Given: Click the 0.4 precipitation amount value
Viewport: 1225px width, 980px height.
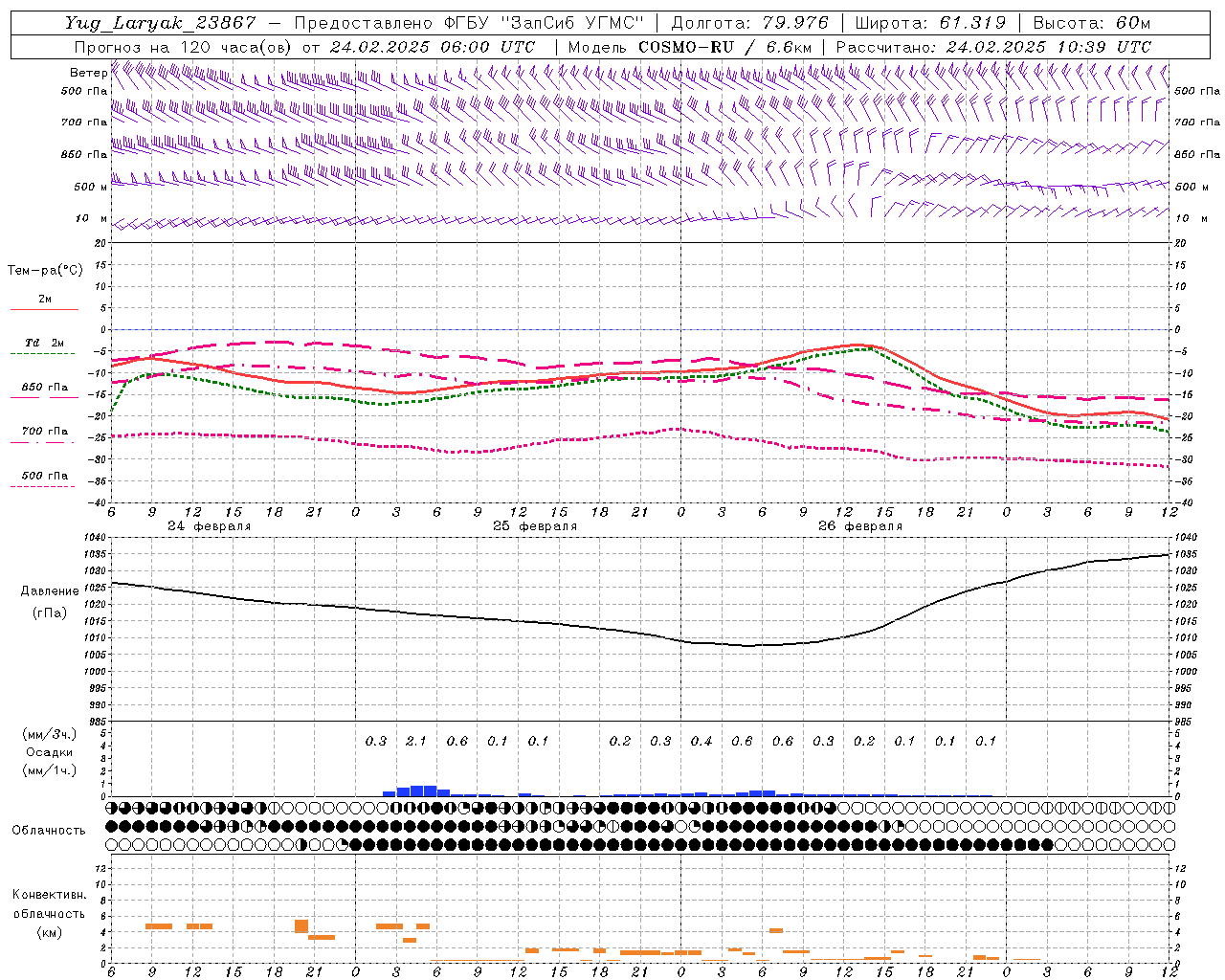Looking at the screenshot, I should tap(702, 741).
